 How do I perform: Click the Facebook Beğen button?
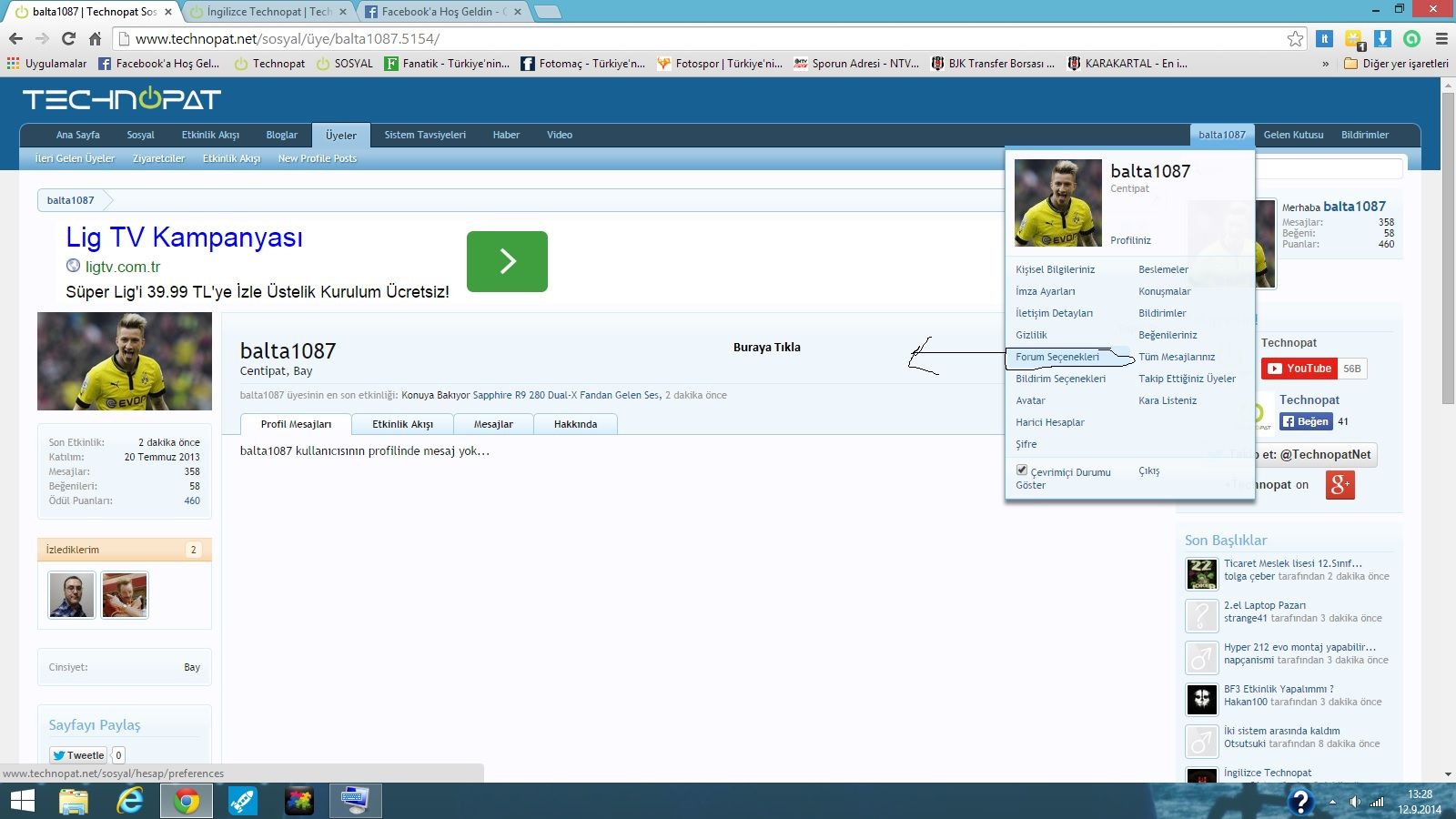tap(1306, 421)
